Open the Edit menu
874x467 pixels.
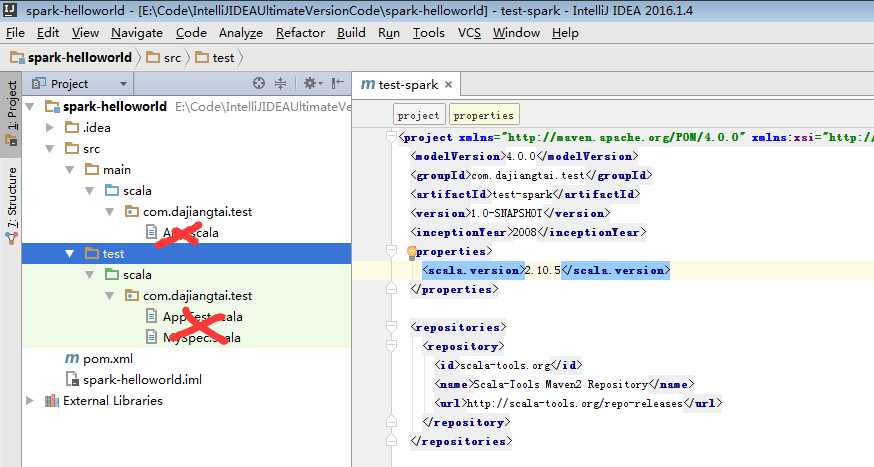tap(48, 33)
